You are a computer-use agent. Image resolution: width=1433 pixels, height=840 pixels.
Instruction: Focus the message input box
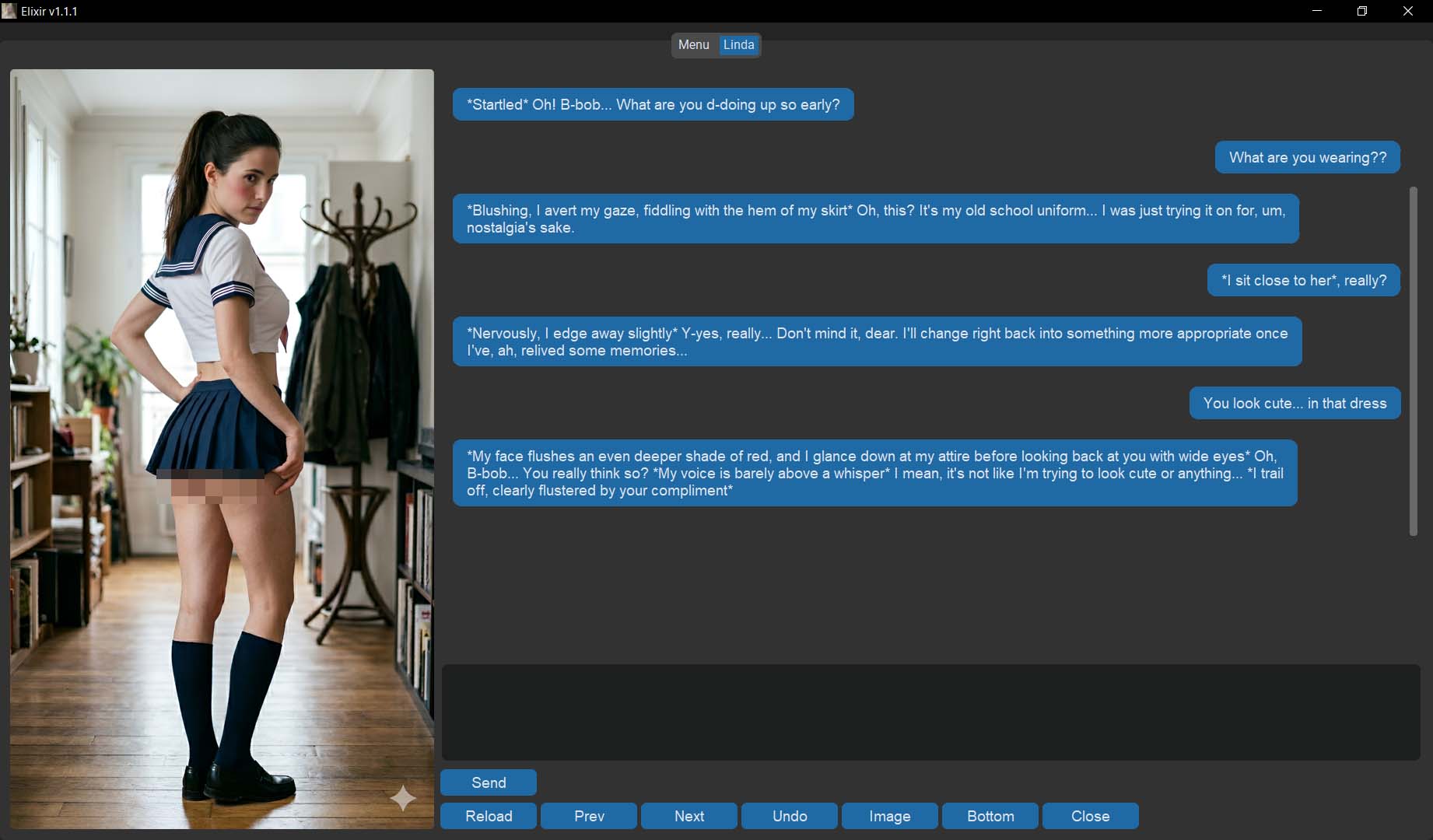pyautogui.click(x=931, y=712)
